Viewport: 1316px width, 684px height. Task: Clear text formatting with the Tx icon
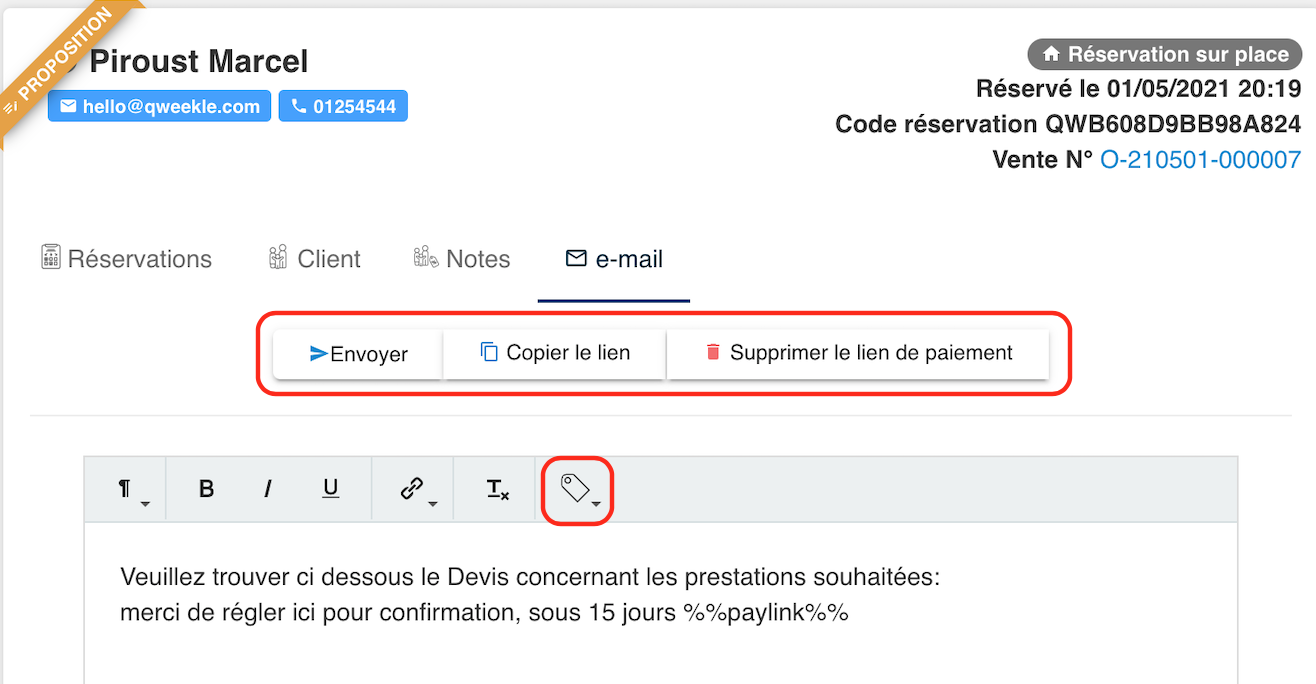[494, 489]
